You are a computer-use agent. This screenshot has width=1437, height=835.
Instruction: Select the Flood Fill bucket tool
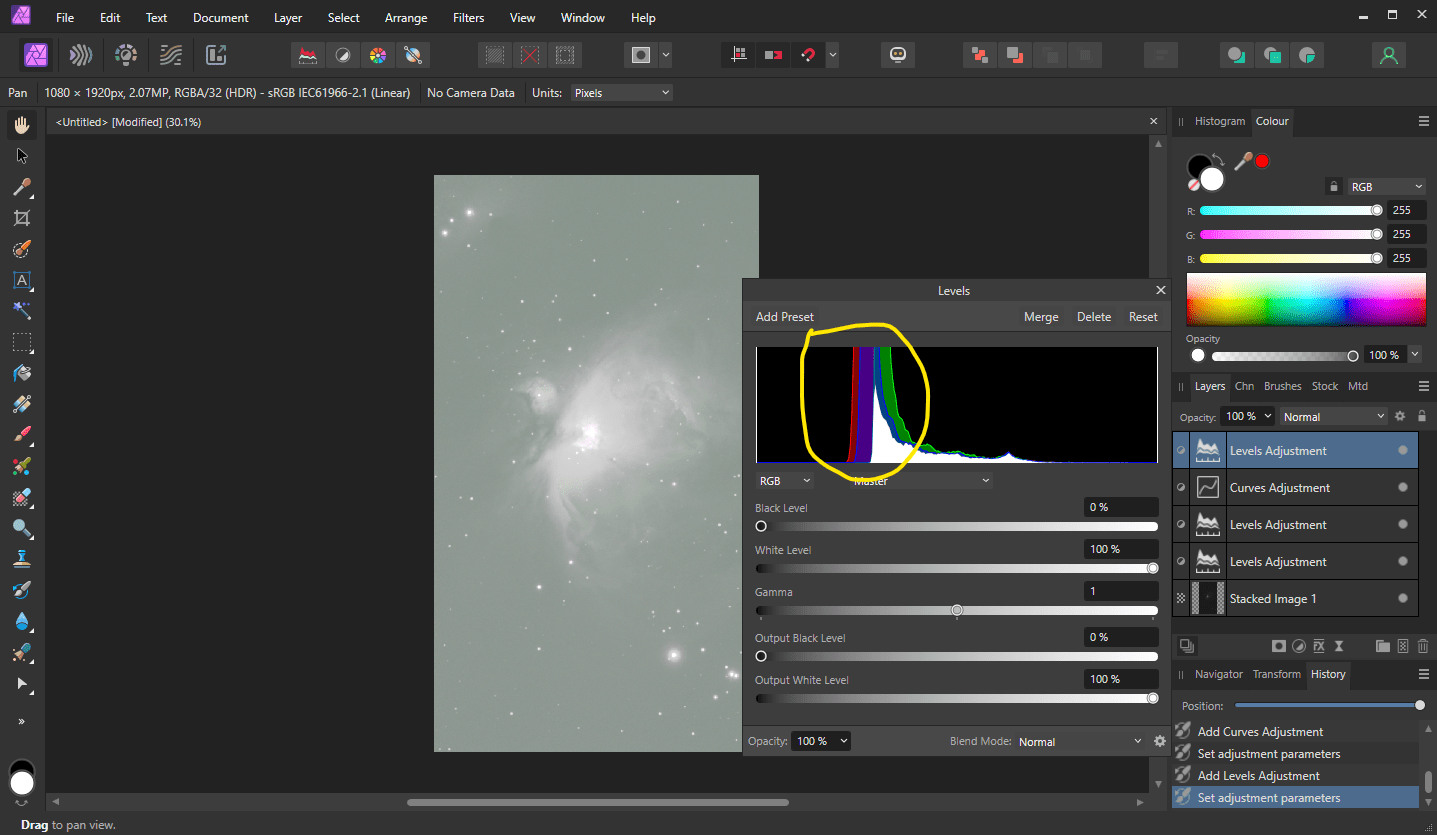click(x=22, y=373)
